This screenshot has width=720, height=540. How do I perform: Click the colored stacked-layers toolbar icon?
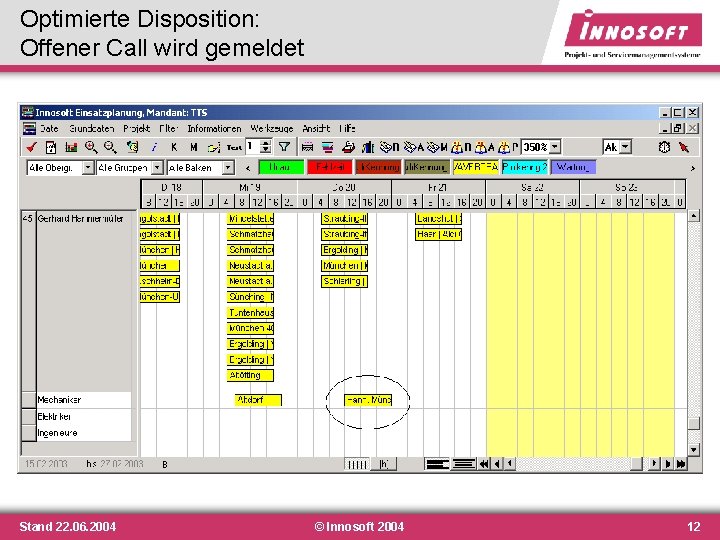tap(327, 147)
